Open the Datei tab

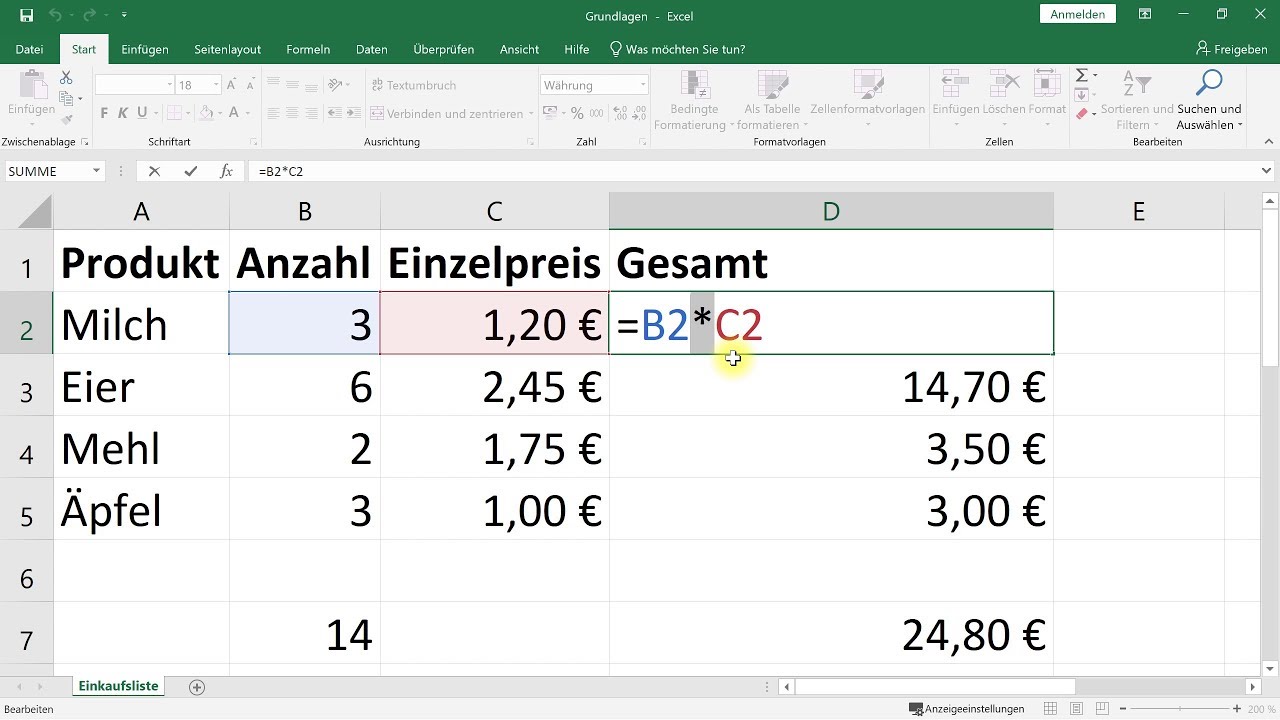point(29,49)
